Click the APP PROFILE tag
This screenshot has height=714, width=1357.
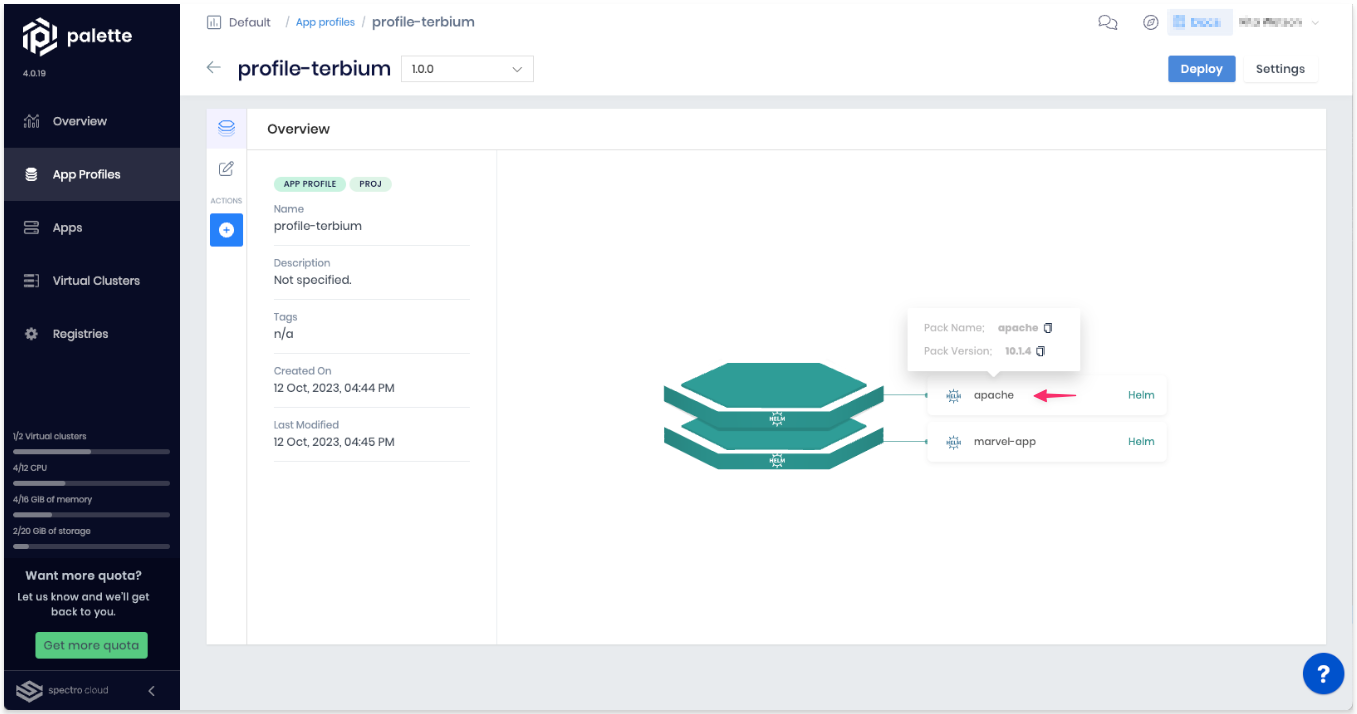pos(310,184)
